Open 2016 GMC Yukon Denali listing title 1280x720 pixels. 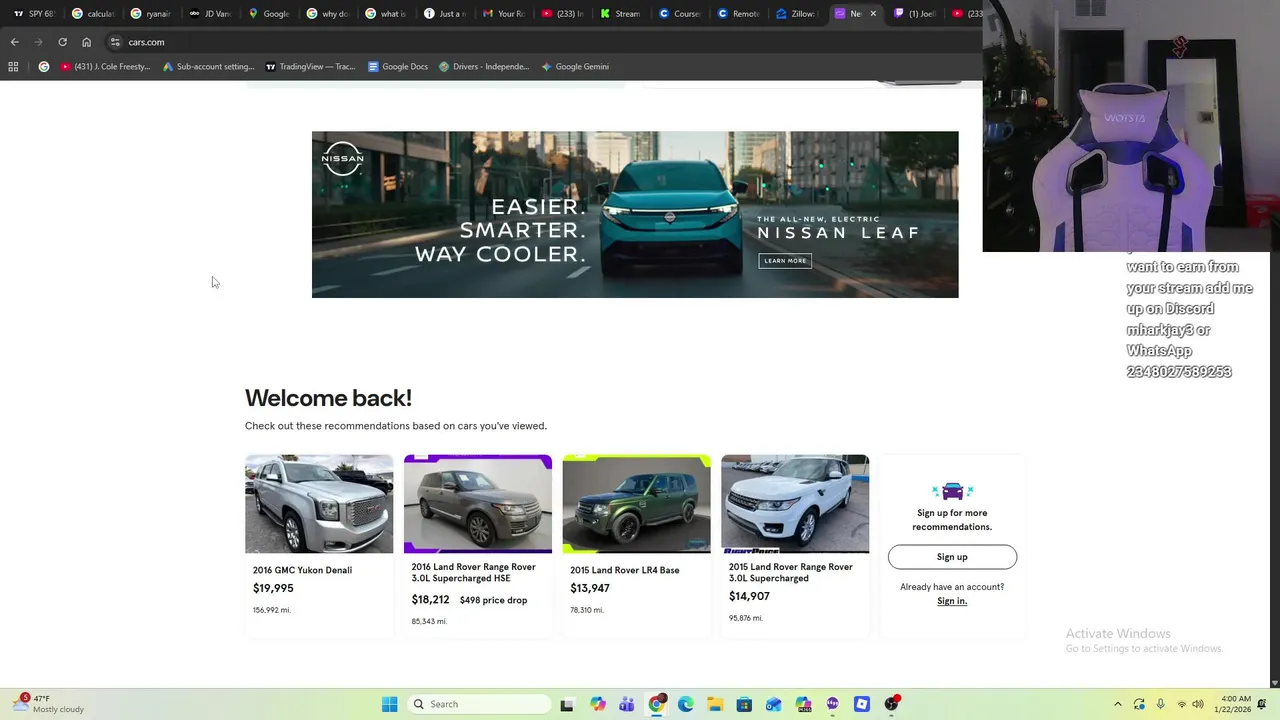coord(302,570)
